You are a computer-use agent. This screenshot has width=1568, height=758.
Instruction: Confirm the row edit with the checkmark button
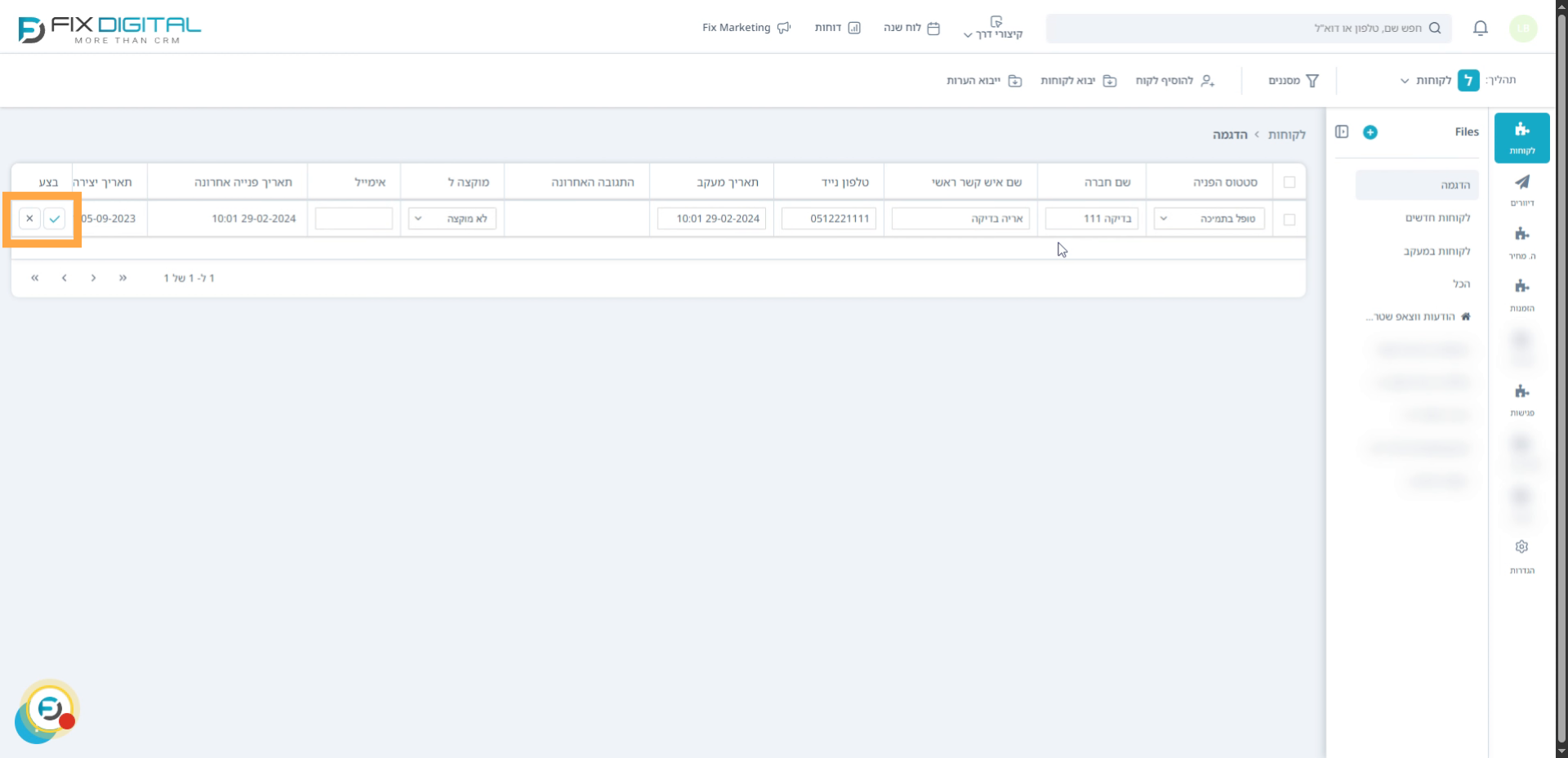tap(55, 219)
